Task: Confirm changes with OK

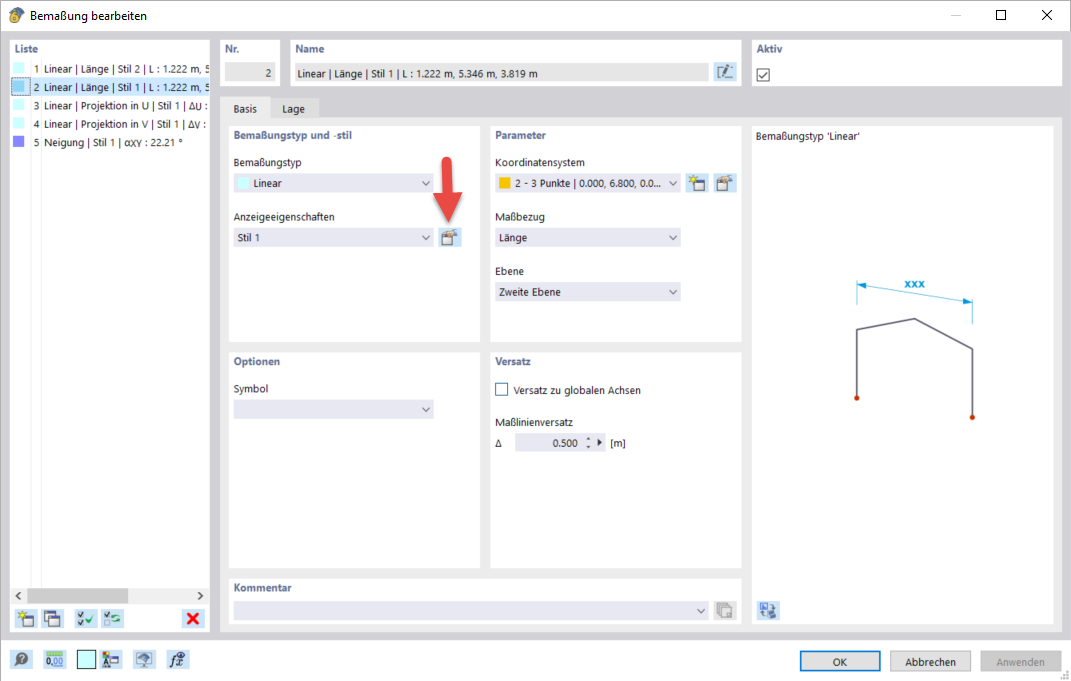Action: 839,660
